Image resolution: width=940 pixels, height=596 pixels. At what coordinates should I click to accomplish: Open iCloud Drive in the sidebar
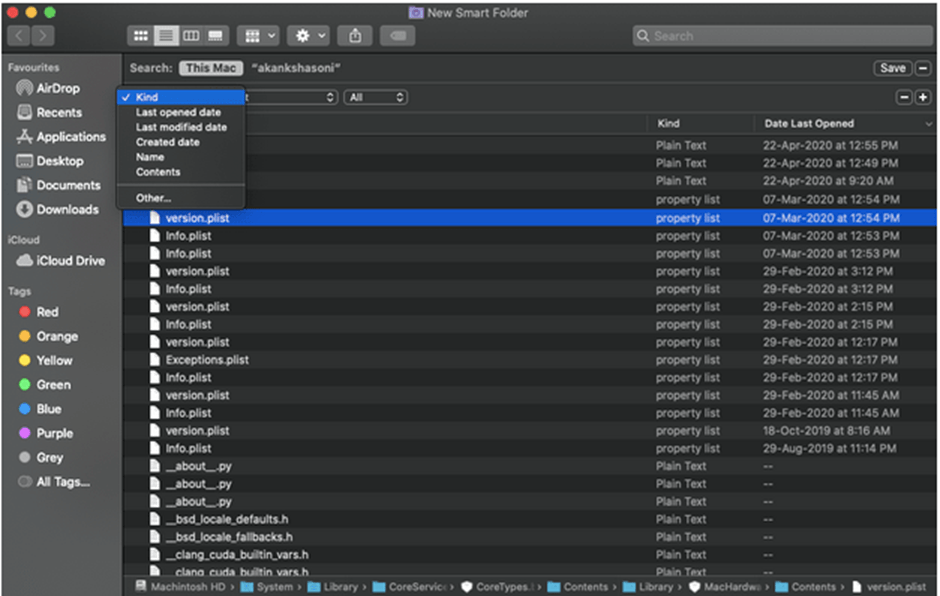61,261
